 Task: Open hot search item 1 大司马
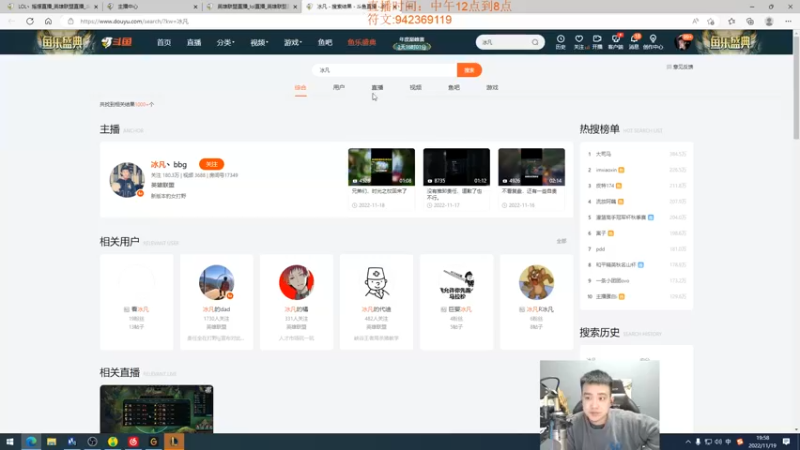pos(603,154)
